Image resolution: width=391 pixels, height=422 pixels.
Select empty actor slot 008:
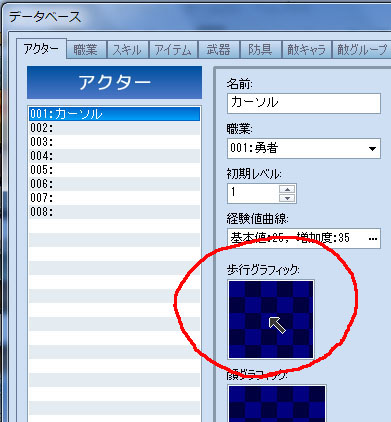coord(114,212)
